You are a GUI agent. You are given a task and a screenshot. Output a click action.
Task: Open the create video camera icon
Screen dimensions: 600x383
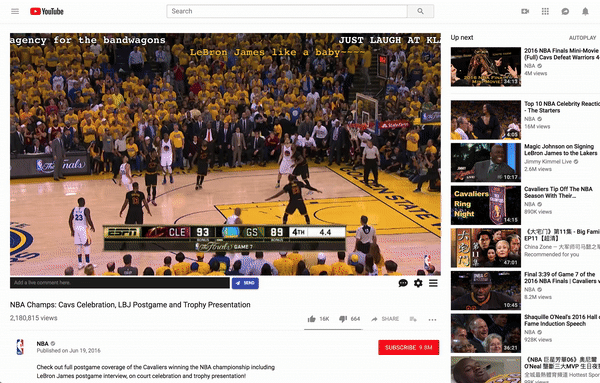pos(525,11)
